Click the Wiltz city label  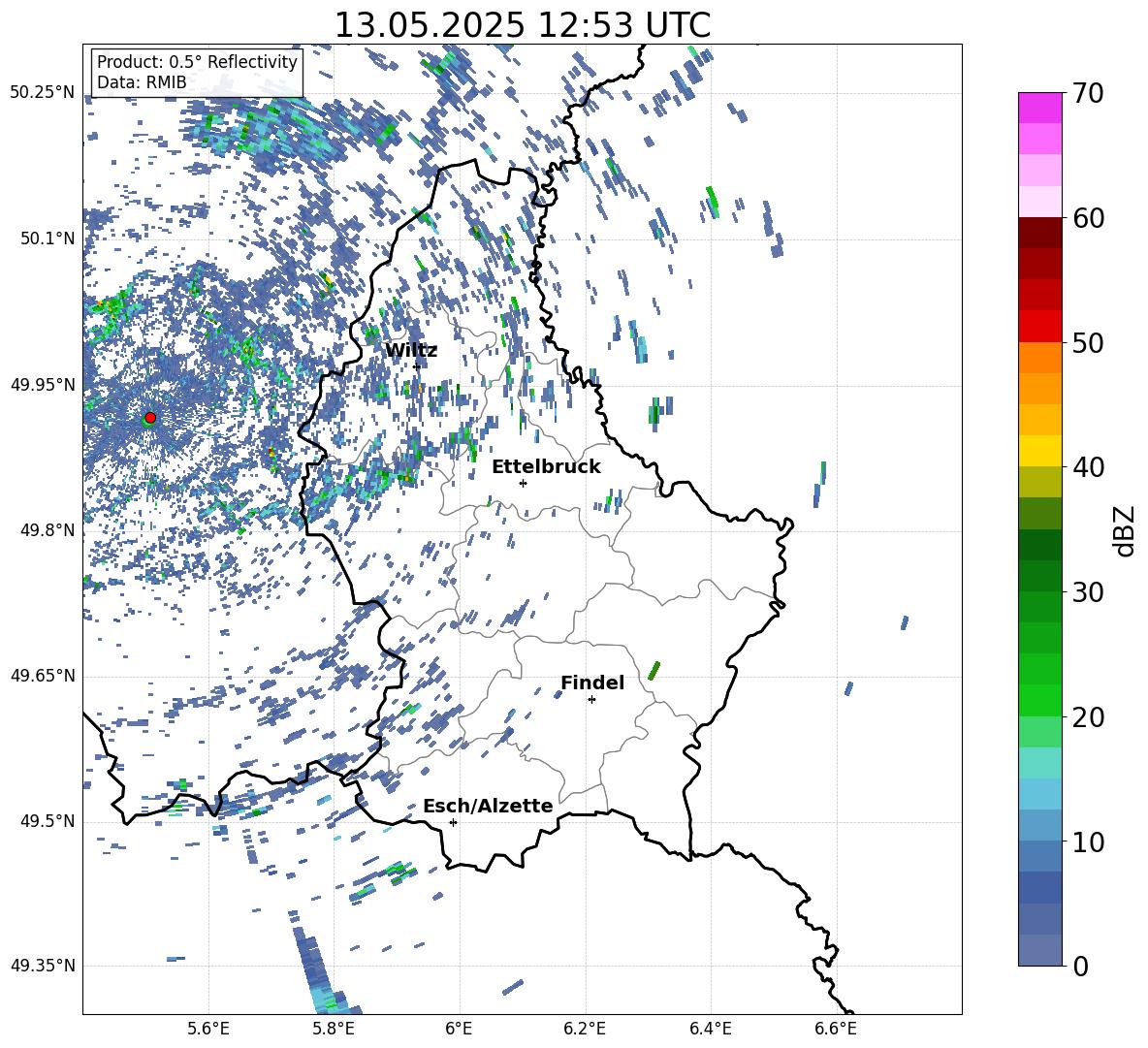pos(411,351)
